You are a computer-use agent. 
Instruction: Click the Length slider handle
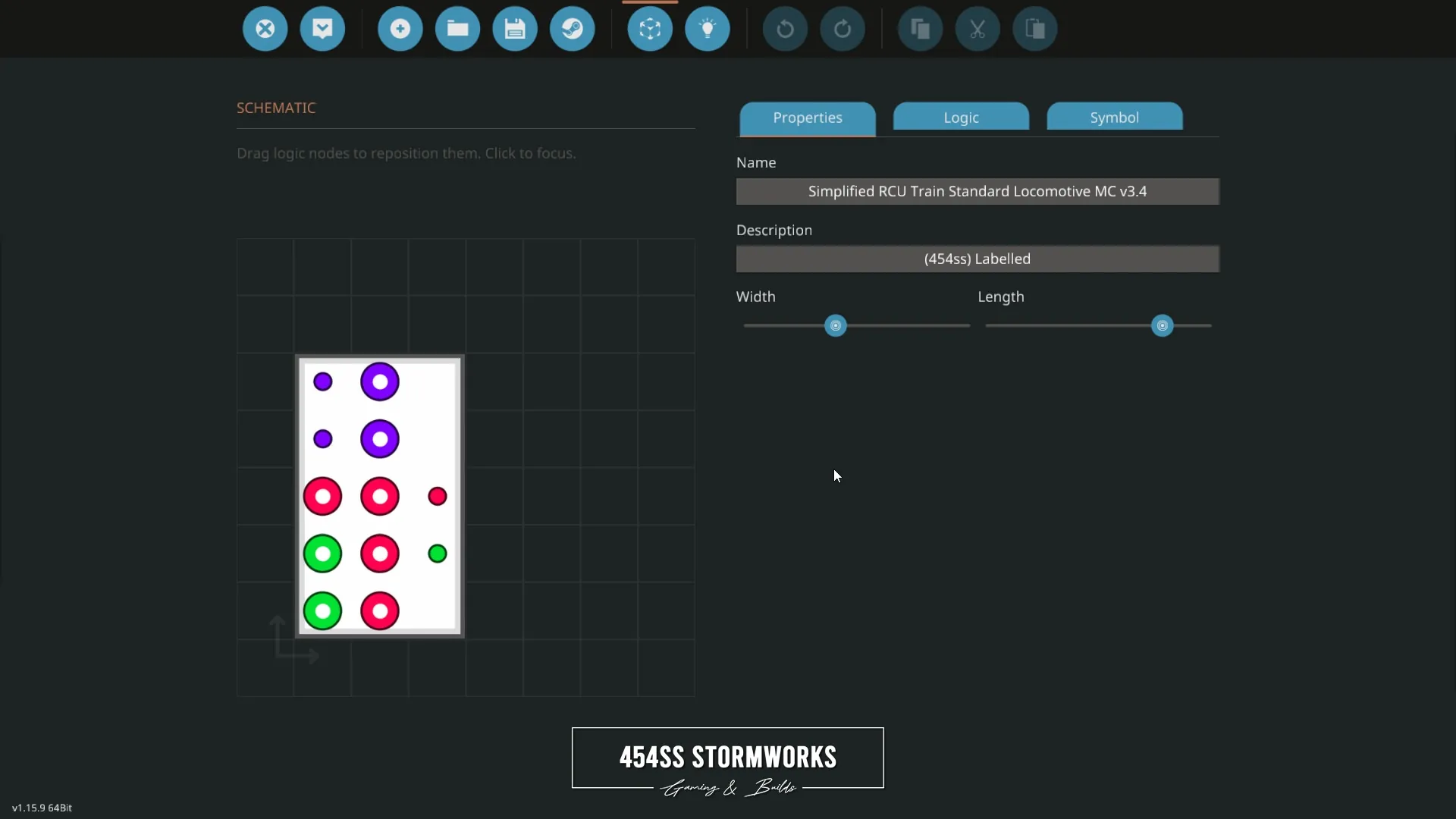coord(1162,326)
